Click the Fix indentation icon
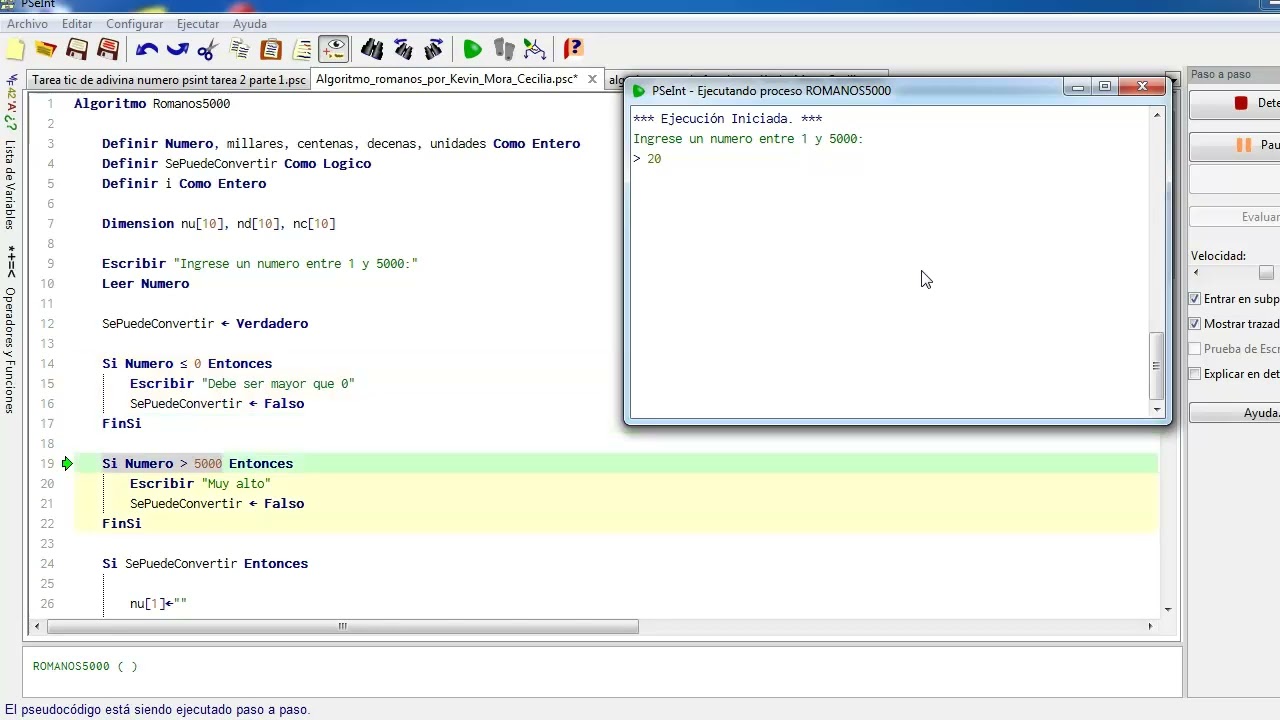The height and width of the screenshot is (720, 1280). click(x=301, y=49)
